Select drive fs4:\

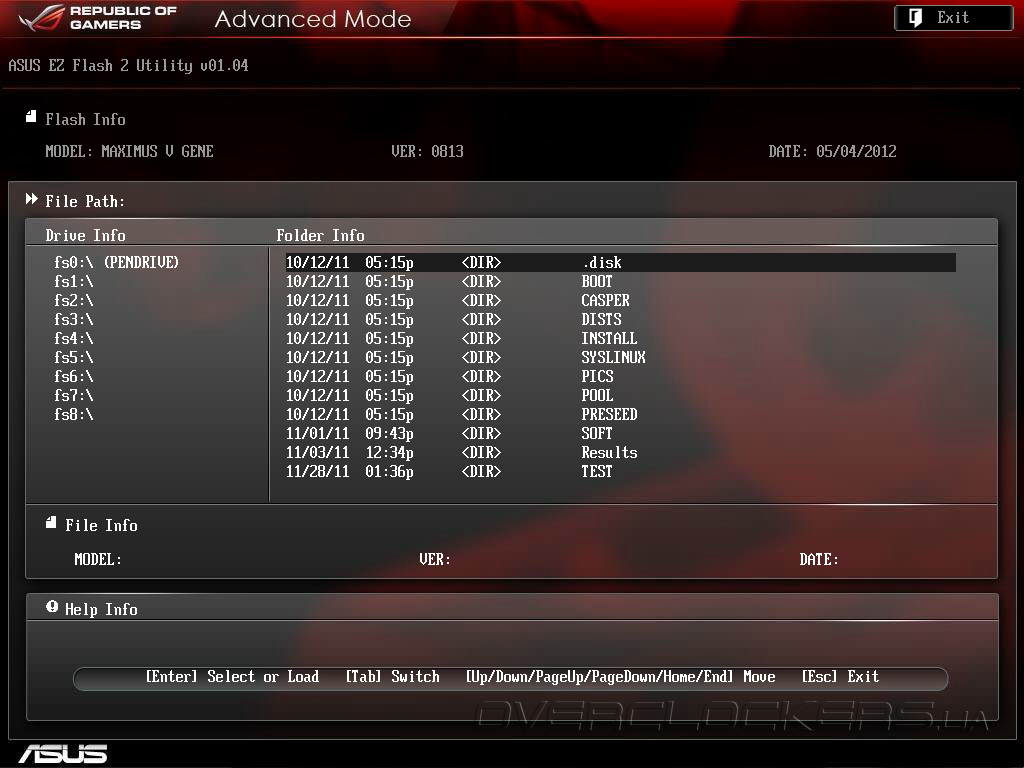(74, 338)
